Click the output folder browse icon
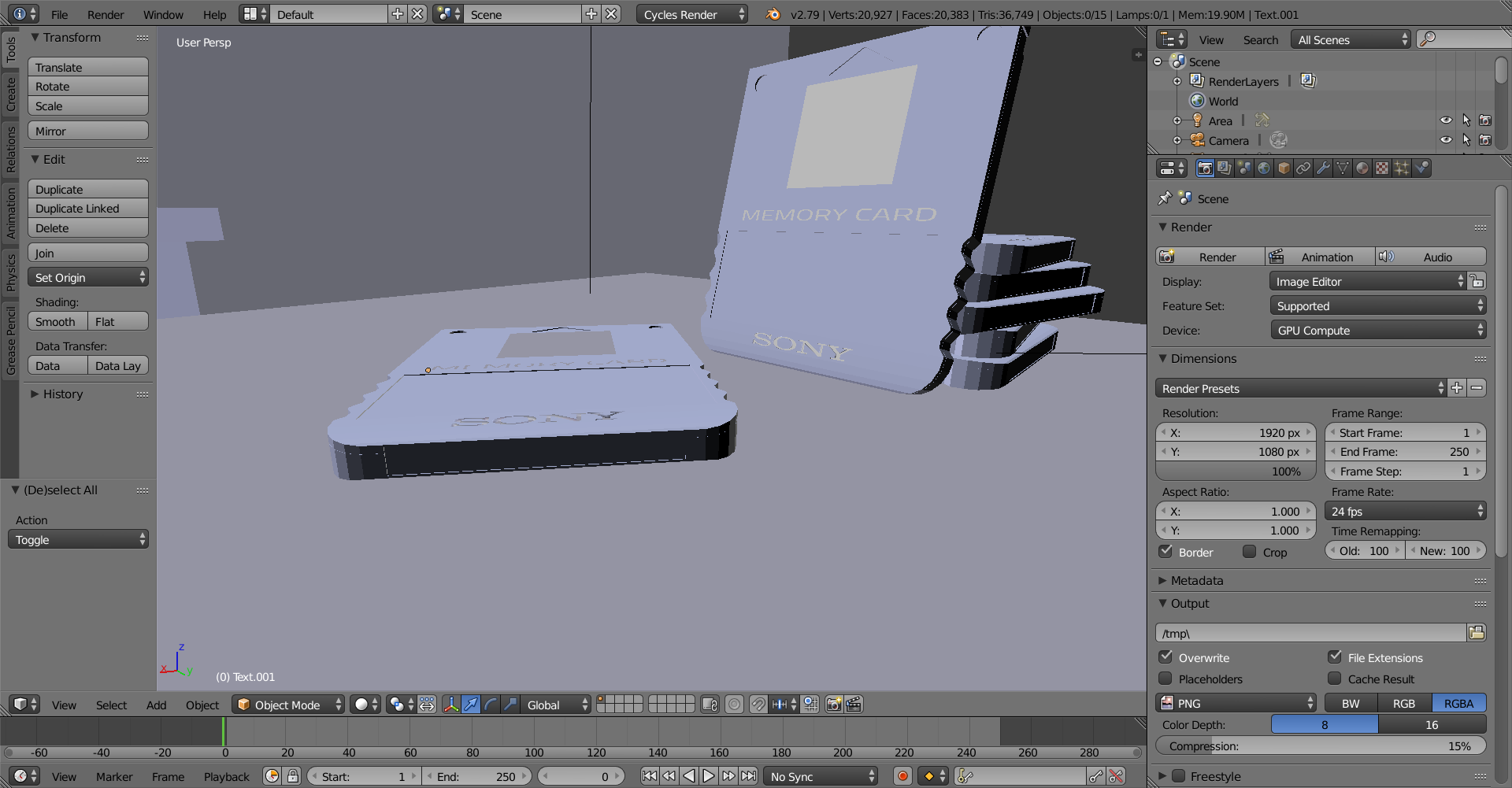This screenshot has width=1512, height=788. coord(1477,633)
